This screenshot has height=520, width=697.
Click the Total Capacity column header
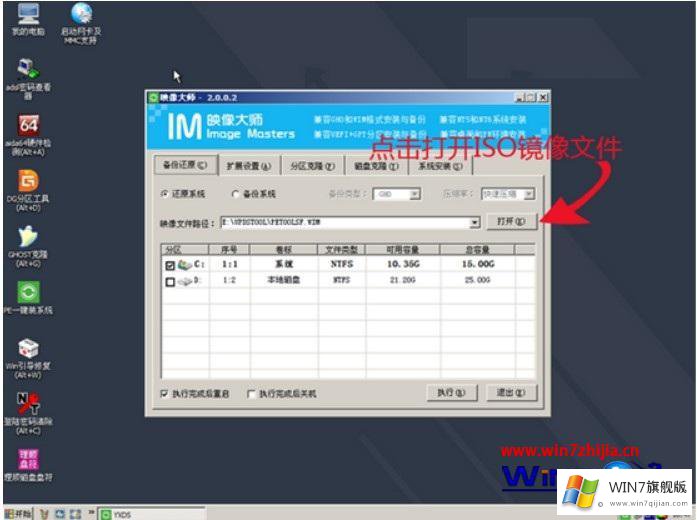477,249
